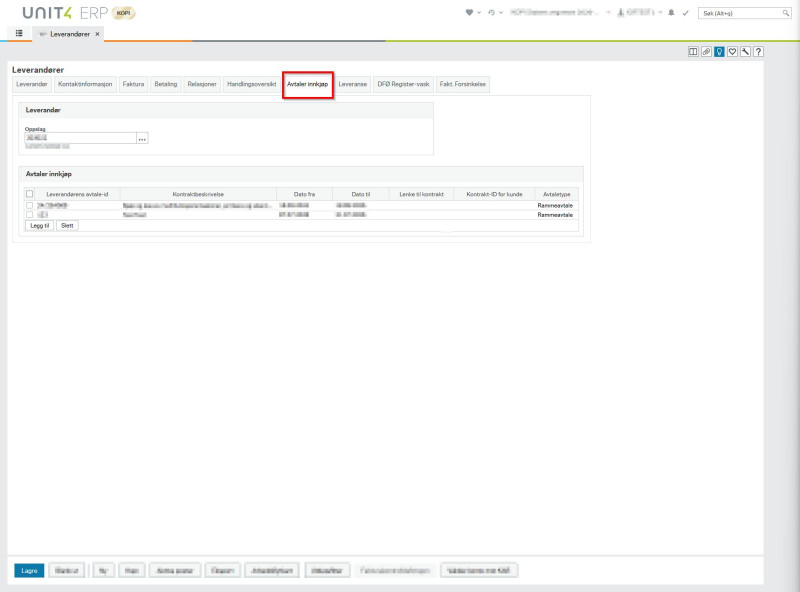Viewport: 800px width, 592px height.
Task: Expand the favorites heart dropdown arrow
Action: click(479, 13)
